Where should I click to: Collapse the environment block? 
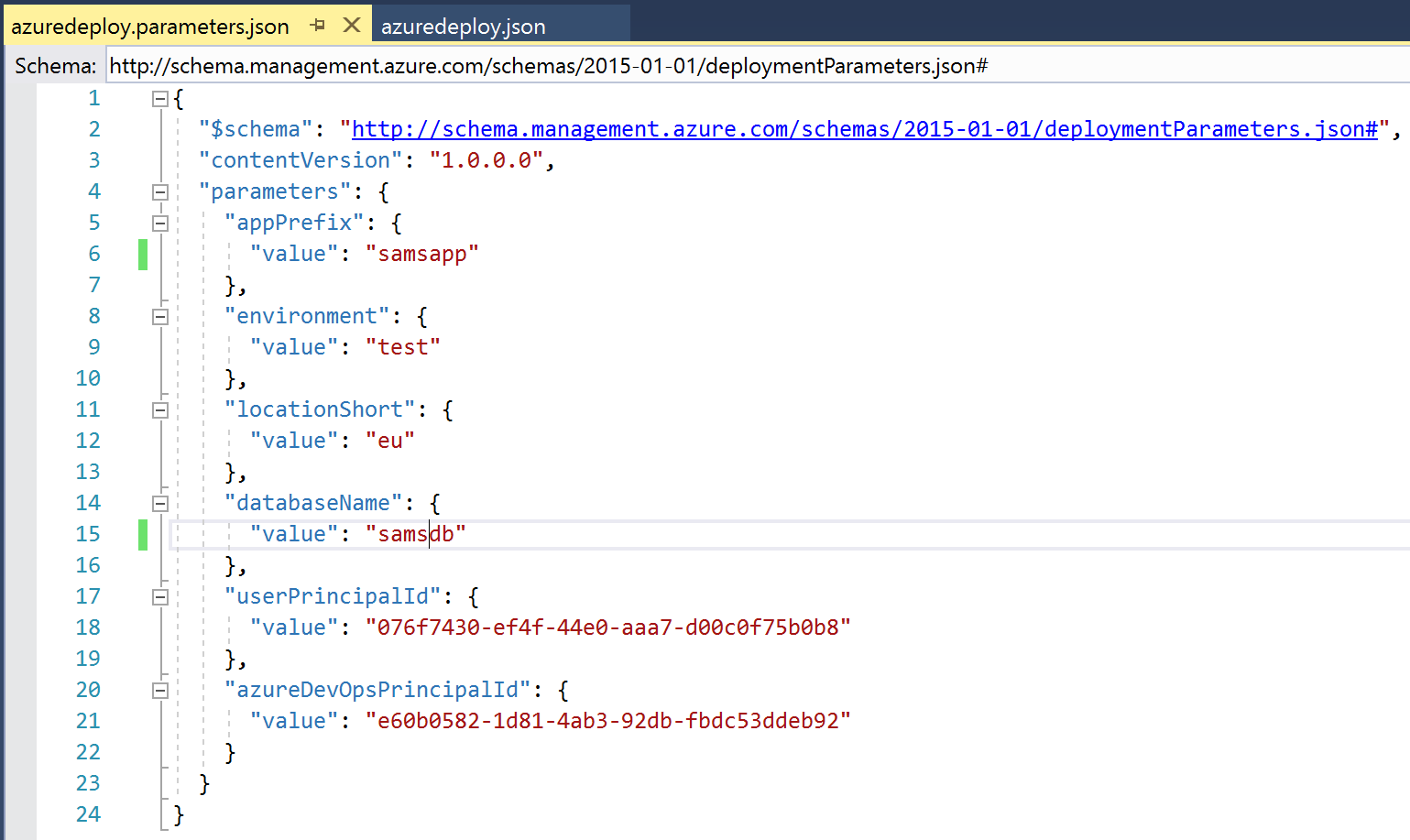coord(160,317)
